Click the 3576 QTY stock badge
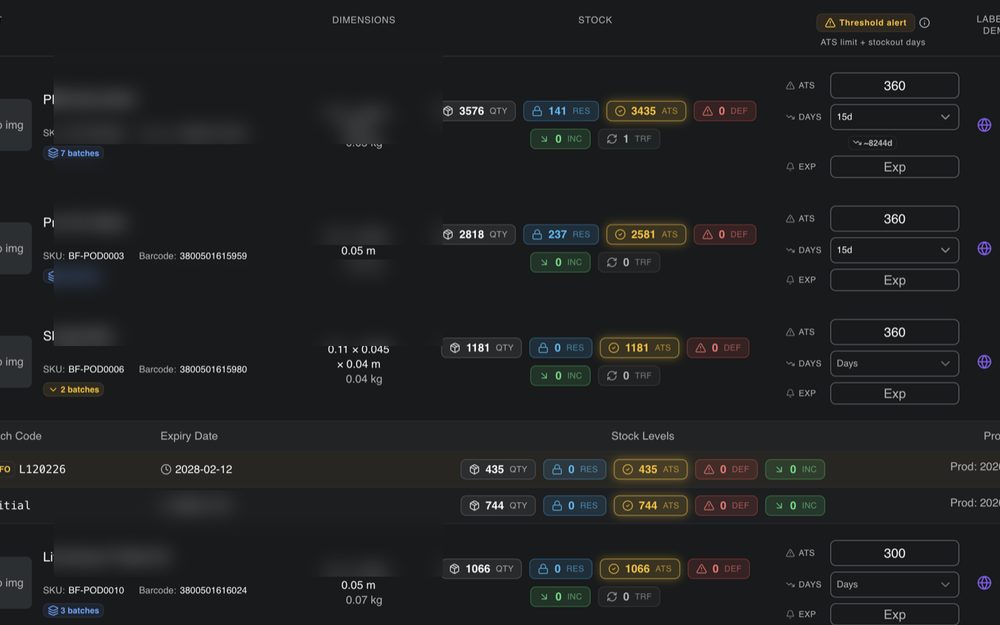The height and width of the screenshot is (625, 1000). [x=478, y=111]
